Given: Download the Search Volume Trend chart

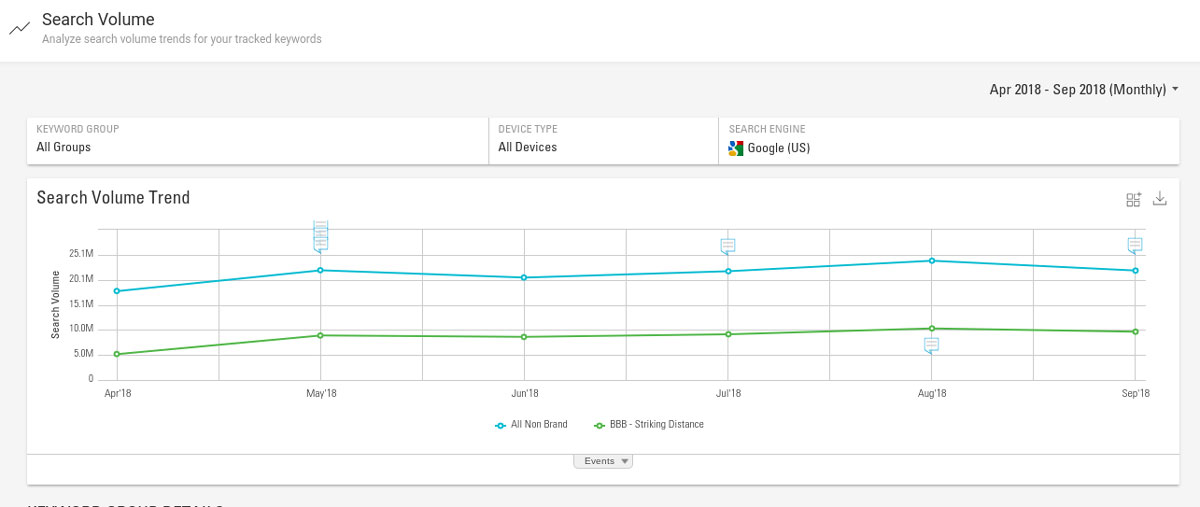Looking at the screenshot, I should click(1160, 198).
